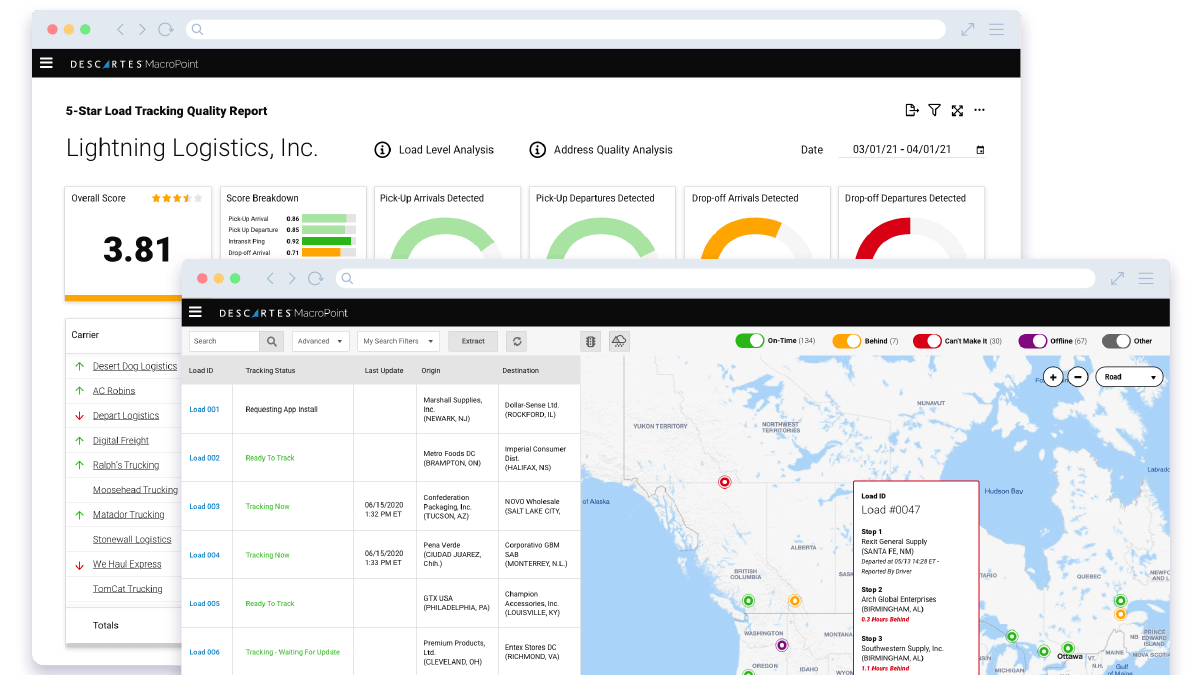Open the MacroPoint hamburger menu

(195, 311)
